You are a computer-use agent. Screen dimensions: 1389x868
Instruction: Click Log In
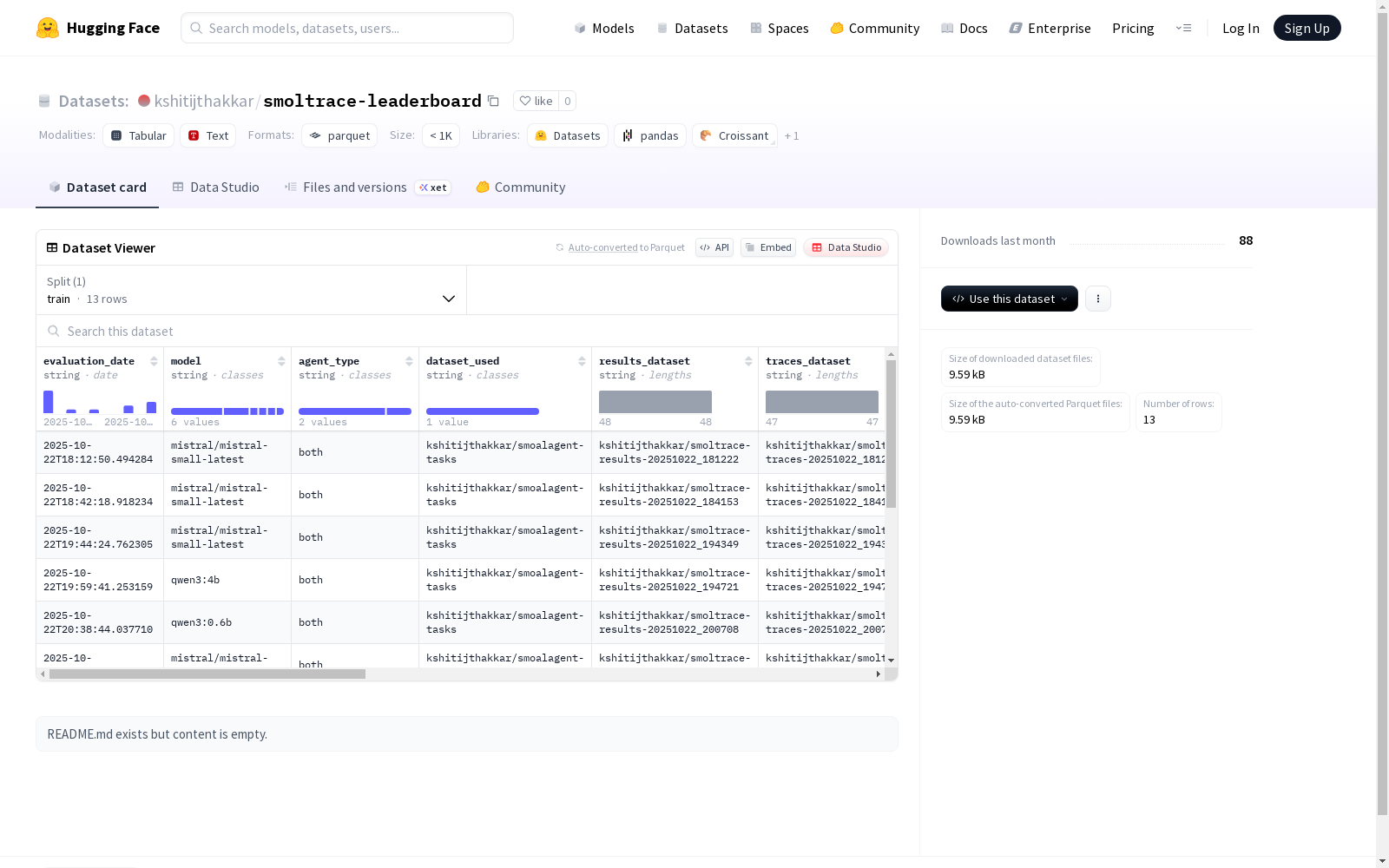1241,28
